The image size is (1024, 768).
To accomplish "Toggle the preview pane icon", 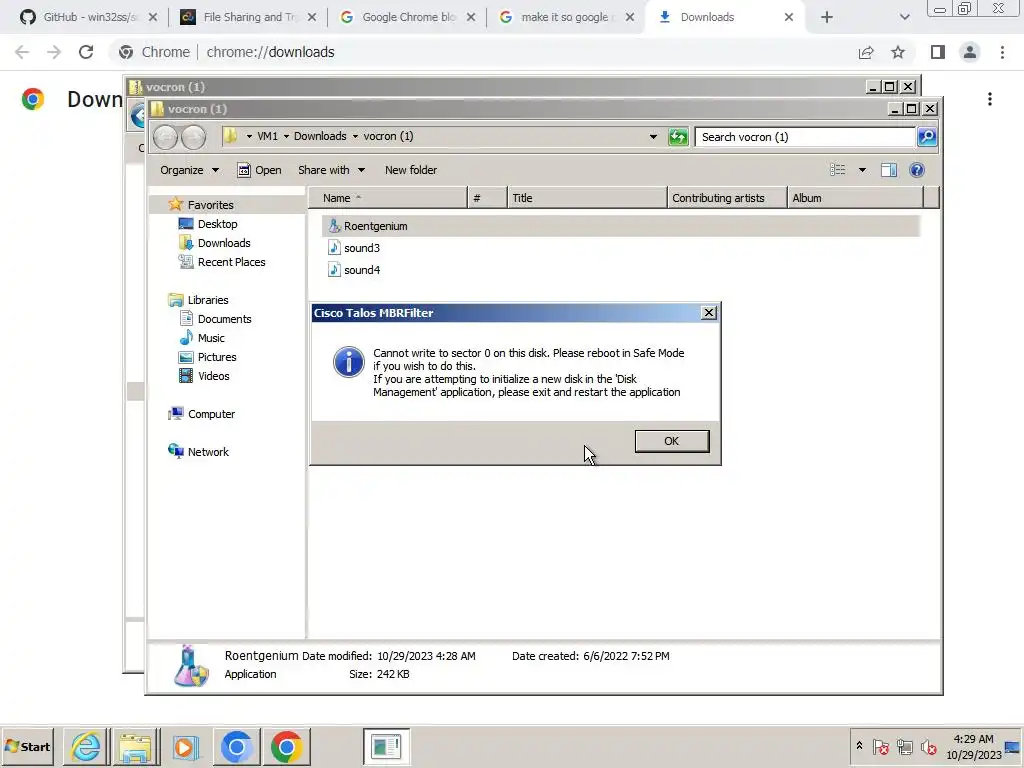I will point(889,170).
